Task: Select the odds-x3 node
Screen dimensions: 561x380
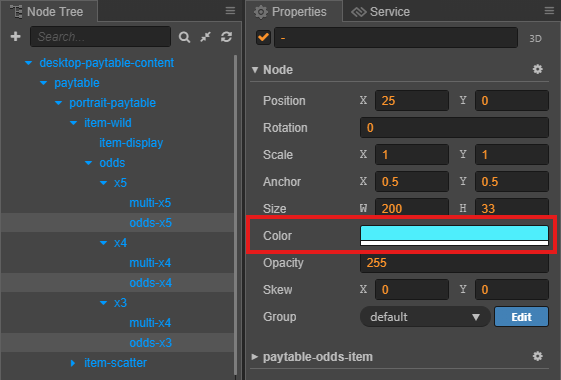Action: click(150, 343)
